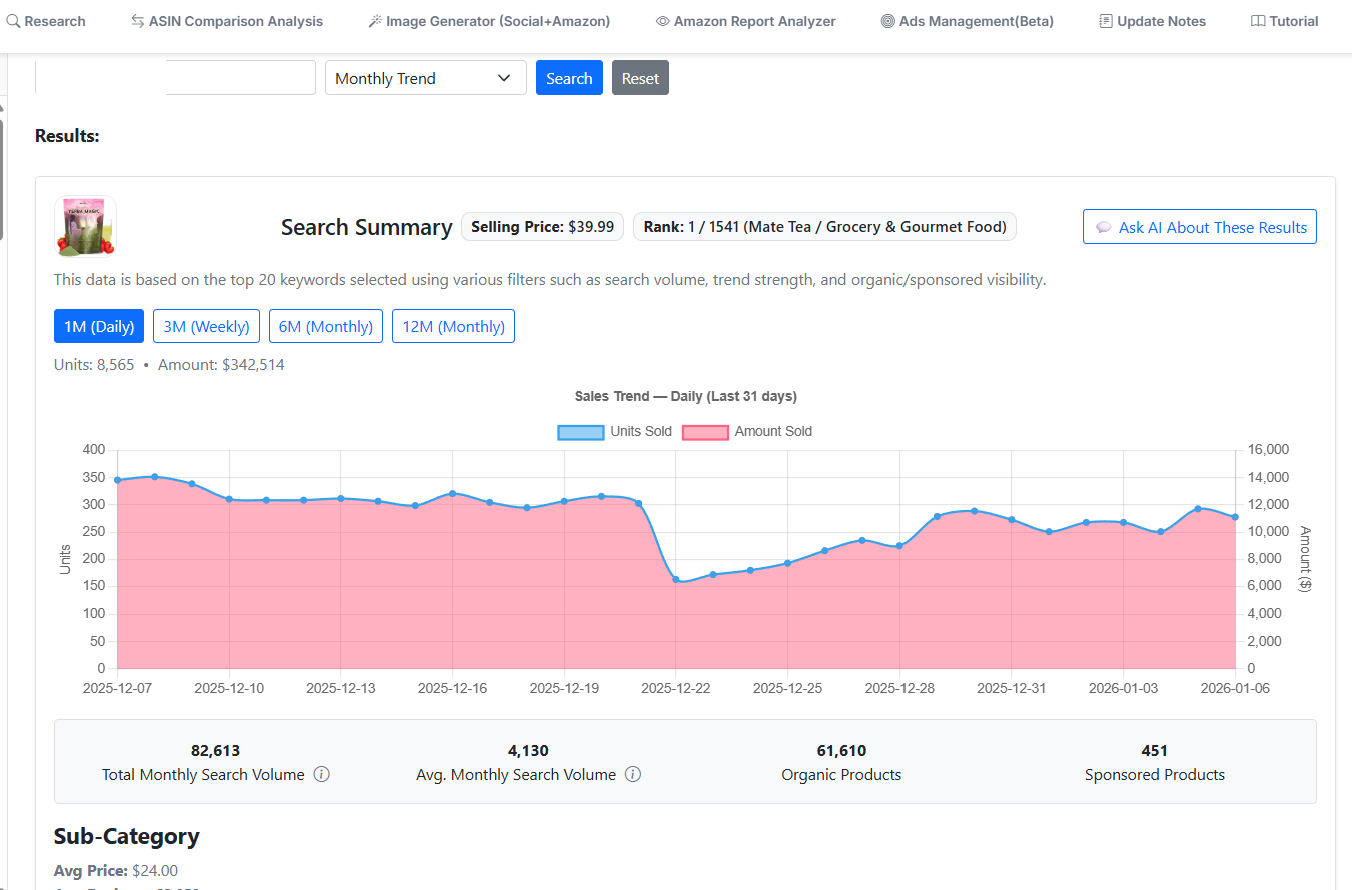The image size is (1352, 890).
Task: Click the Amazon Report Analyzer eye icon
Action: [x=662, y=21]
